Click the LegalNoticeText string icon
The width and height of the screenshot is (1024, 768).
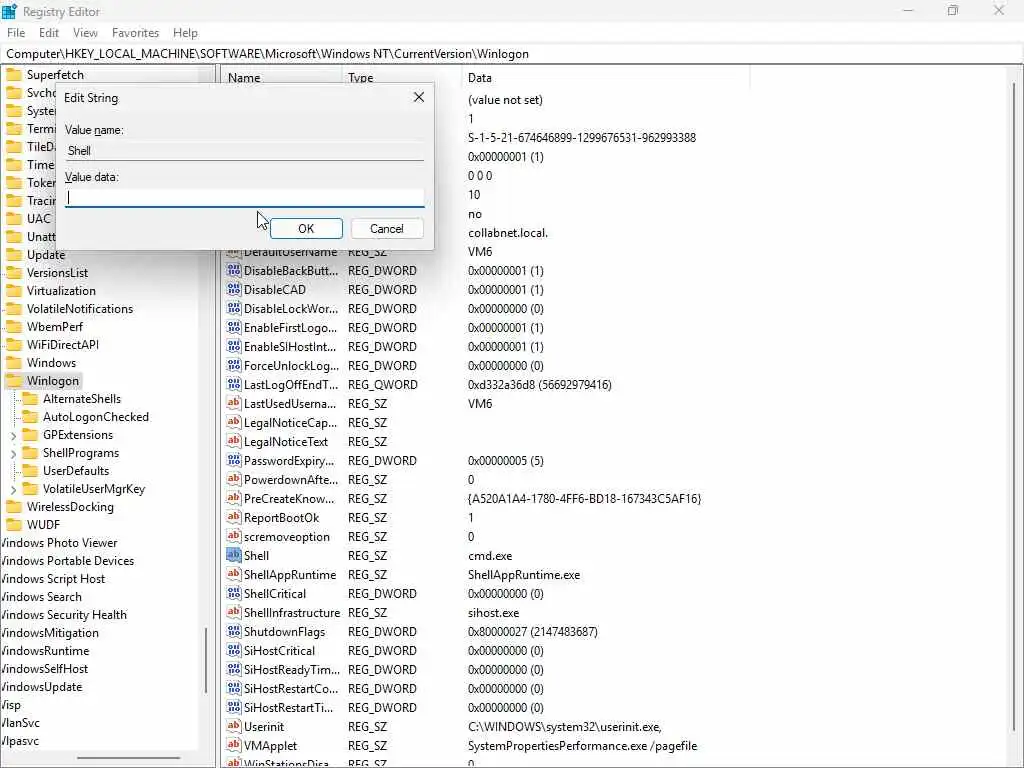(x=233, y=441)
